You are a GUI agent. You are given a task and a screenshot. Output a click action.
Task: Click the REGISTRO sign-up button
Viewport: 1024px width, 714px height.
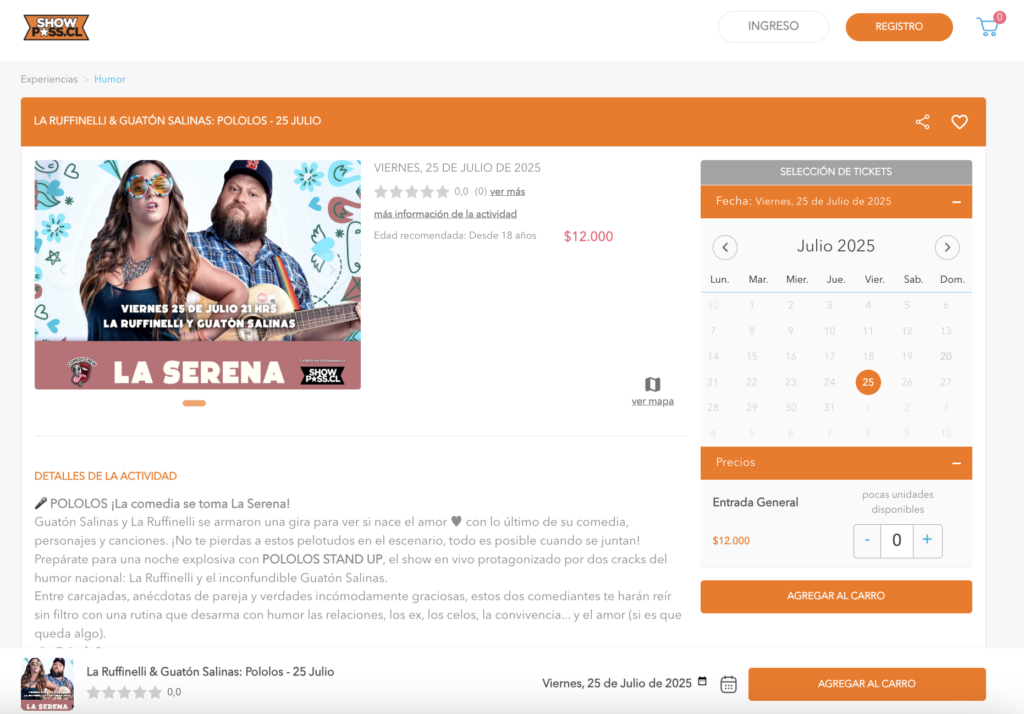click(899, 27)
